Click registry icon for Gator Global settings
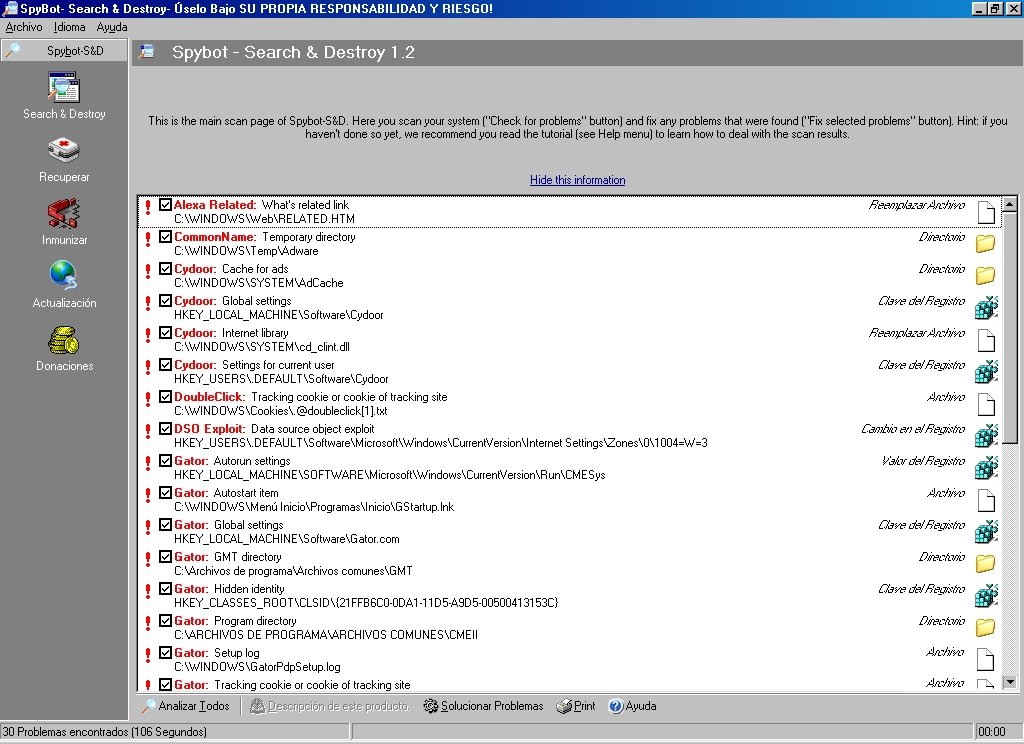Screen dimensions: 1024x744 point(986,532)
